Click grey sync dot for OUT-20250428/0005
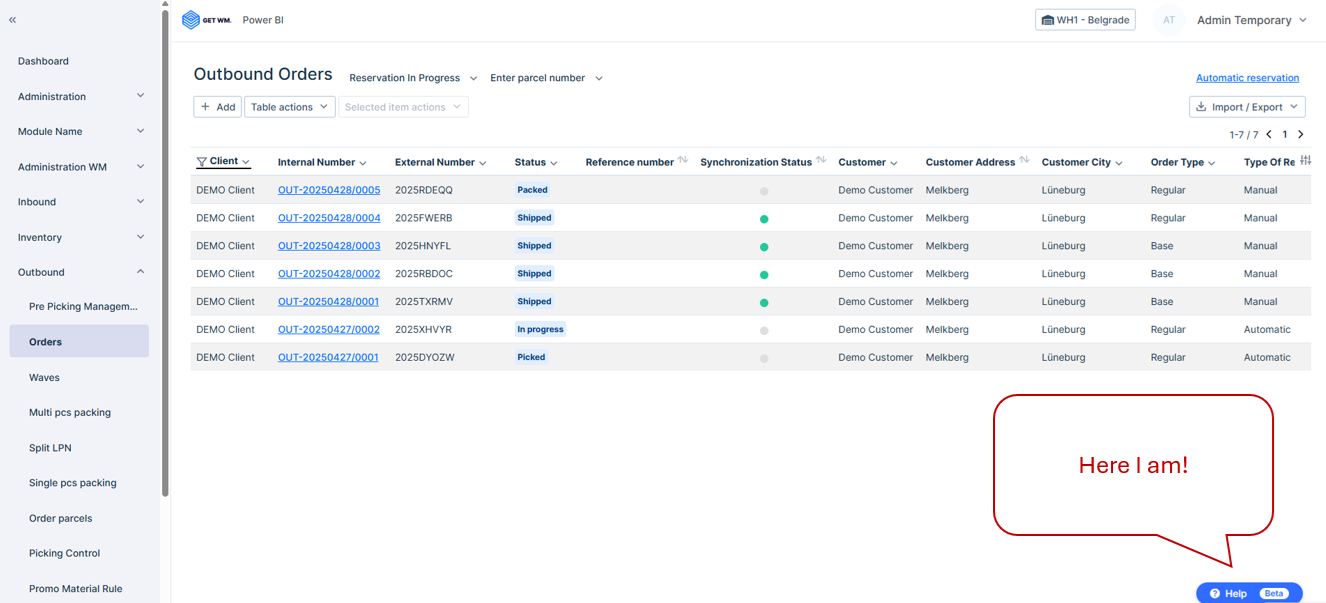 tap(764, 191)
